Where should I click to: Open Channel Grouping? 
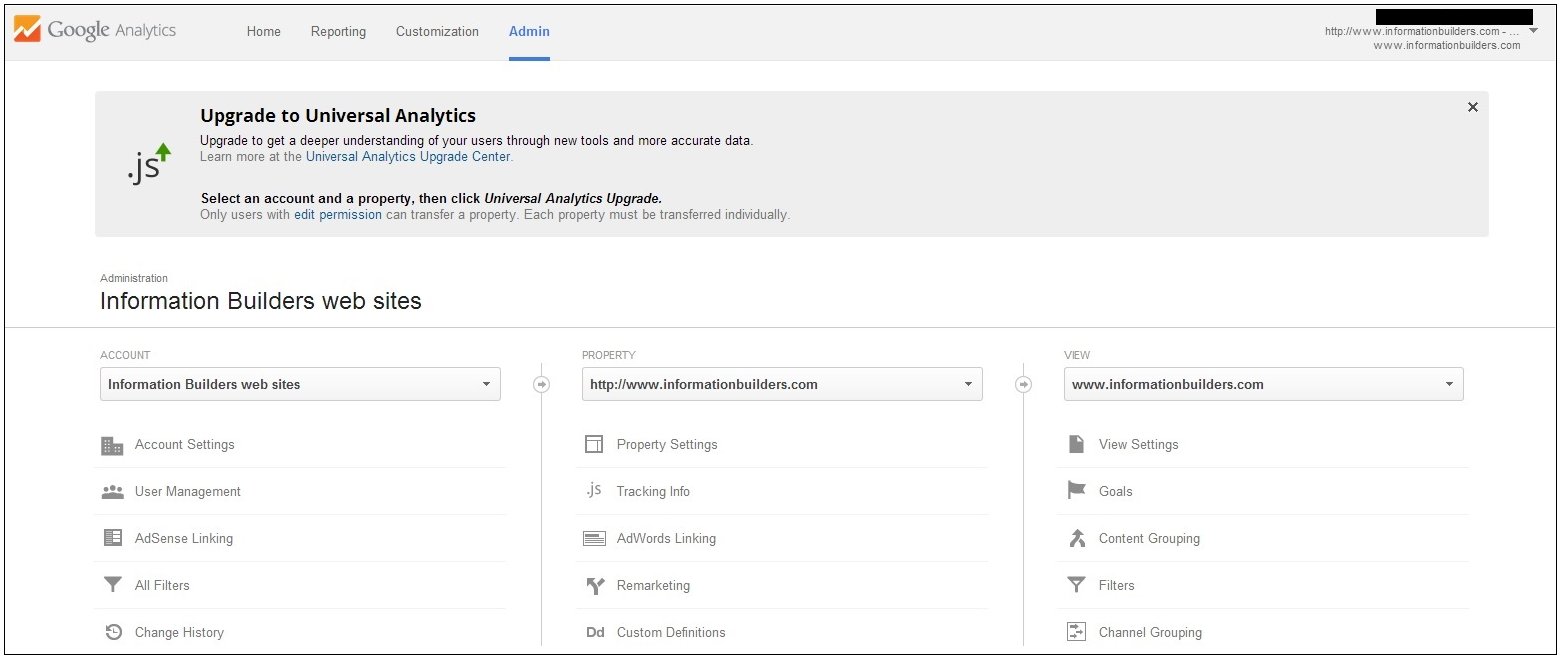[1150, 632]
